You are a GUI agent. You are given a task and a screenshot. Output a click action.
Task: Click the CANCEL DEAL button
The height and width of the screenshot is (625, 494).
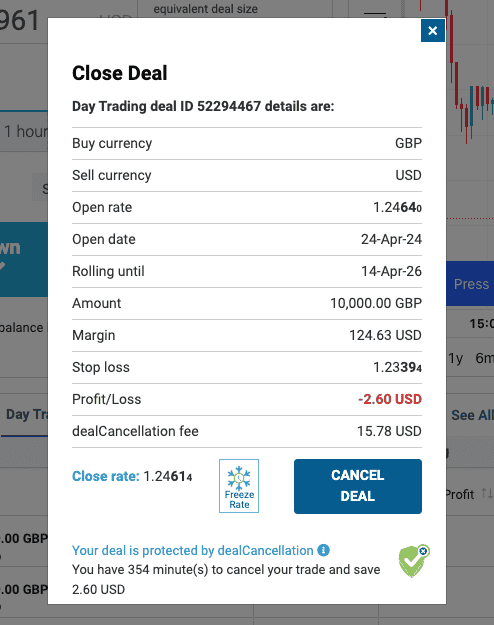click(x=358, y=486)
